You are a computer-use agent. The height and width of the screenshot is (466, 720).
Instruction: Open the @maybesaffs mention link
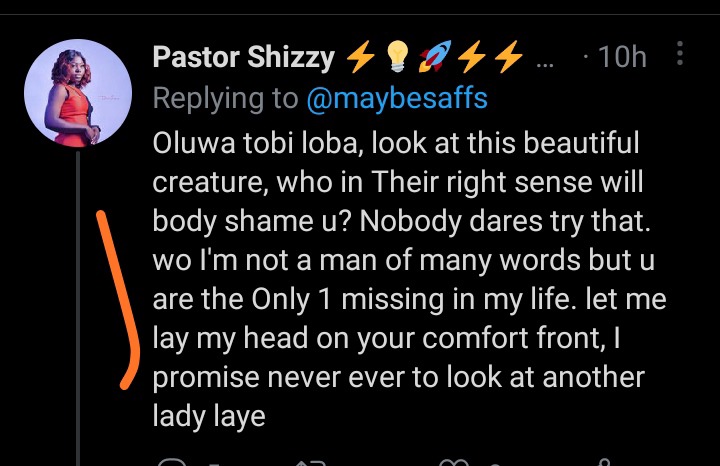[x=397, y=99]
